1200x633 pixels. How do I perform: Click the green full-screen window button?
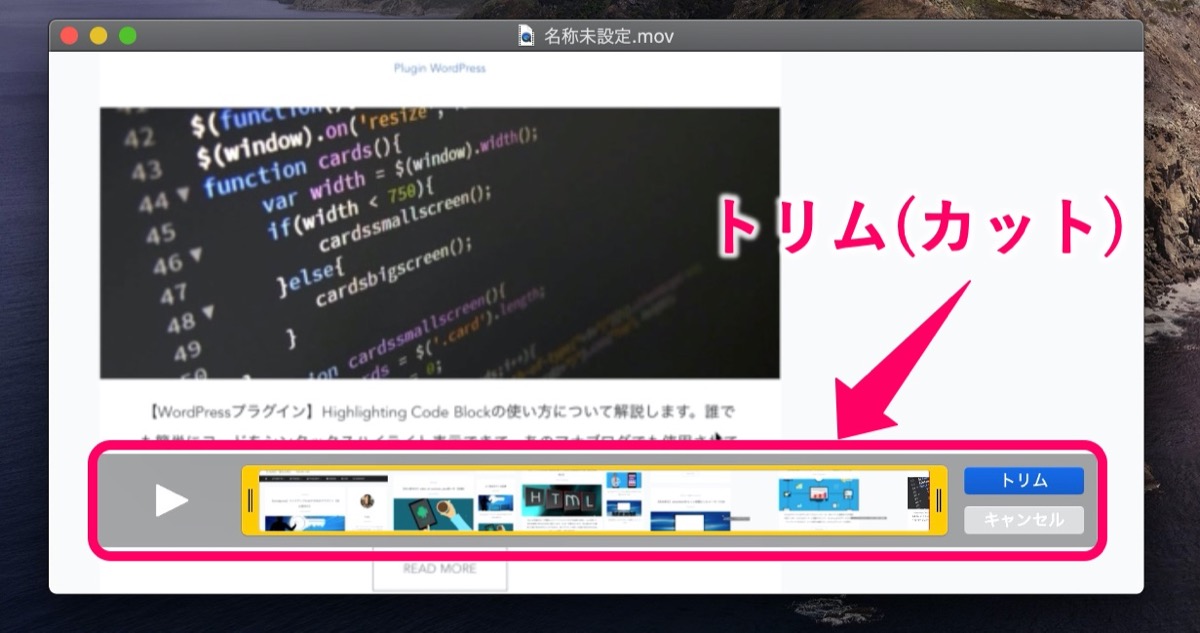click(127, 36)
